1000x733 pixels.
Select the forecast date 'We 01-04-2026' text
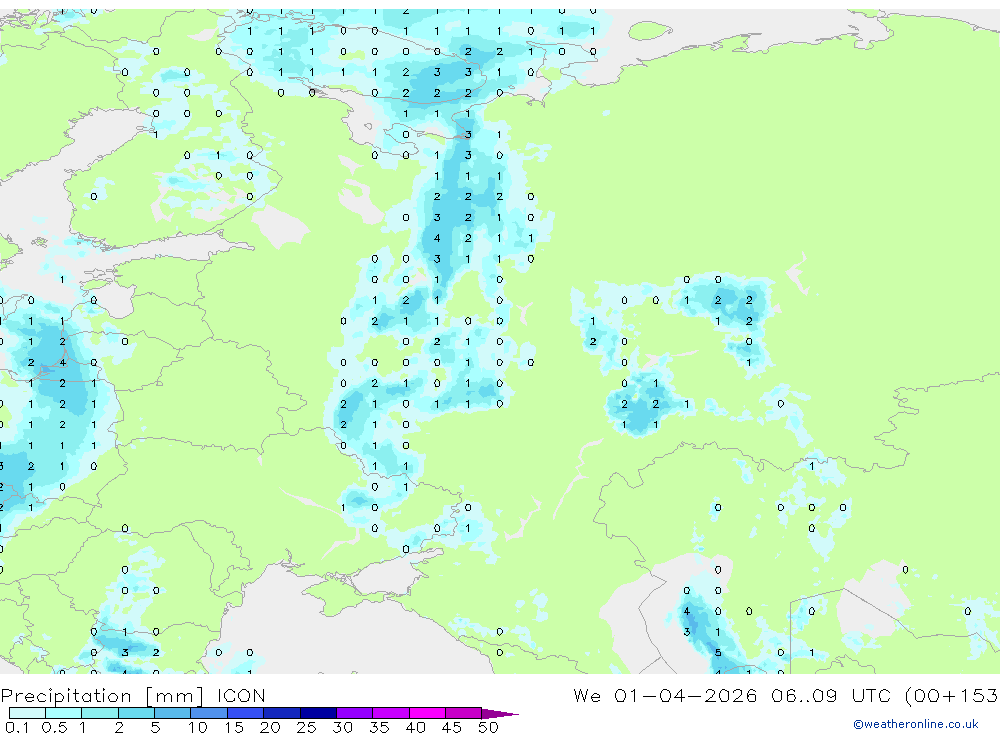(x=665, y=696)
